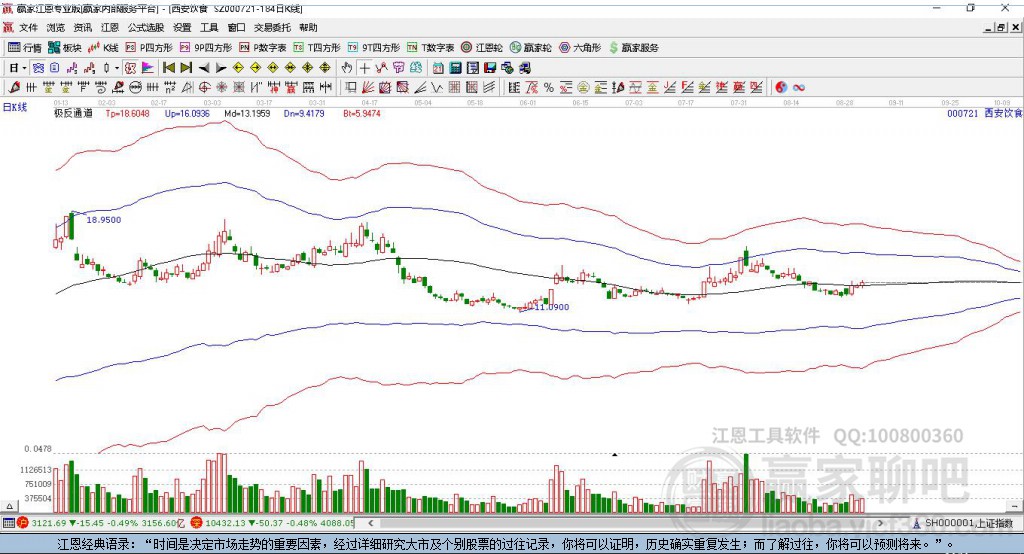Open the 行情 market quotes view

[x=24, y=48]
